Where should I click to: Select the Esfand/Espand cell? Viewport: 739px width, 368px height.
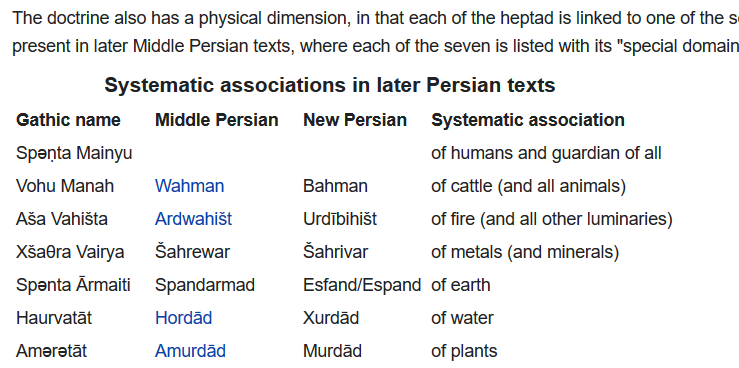[362, 285]
